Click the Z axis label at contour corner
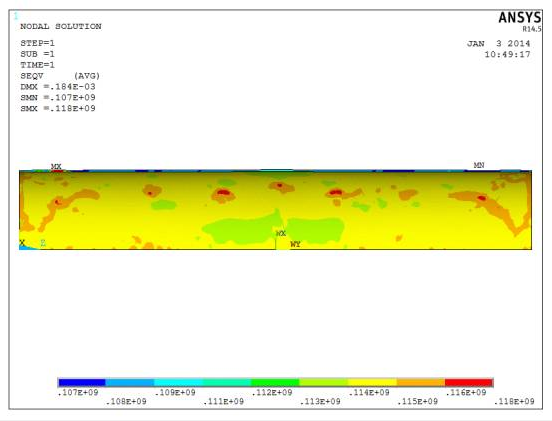The width and height of the screenshot is (552, 421). coord(43,243)
